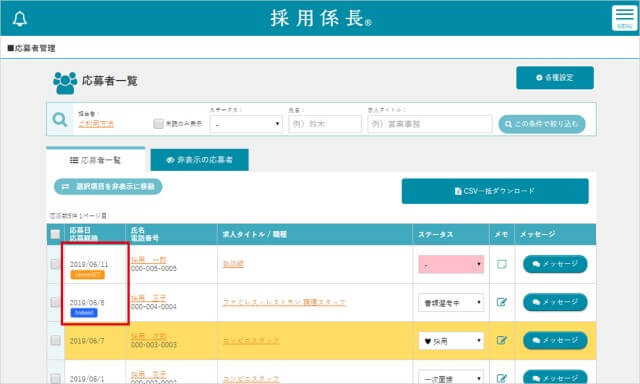Toggle the 未読のみ表示 checkbox
The height and width of the screenshot is (384, 640).
click(x=158, y=124)
